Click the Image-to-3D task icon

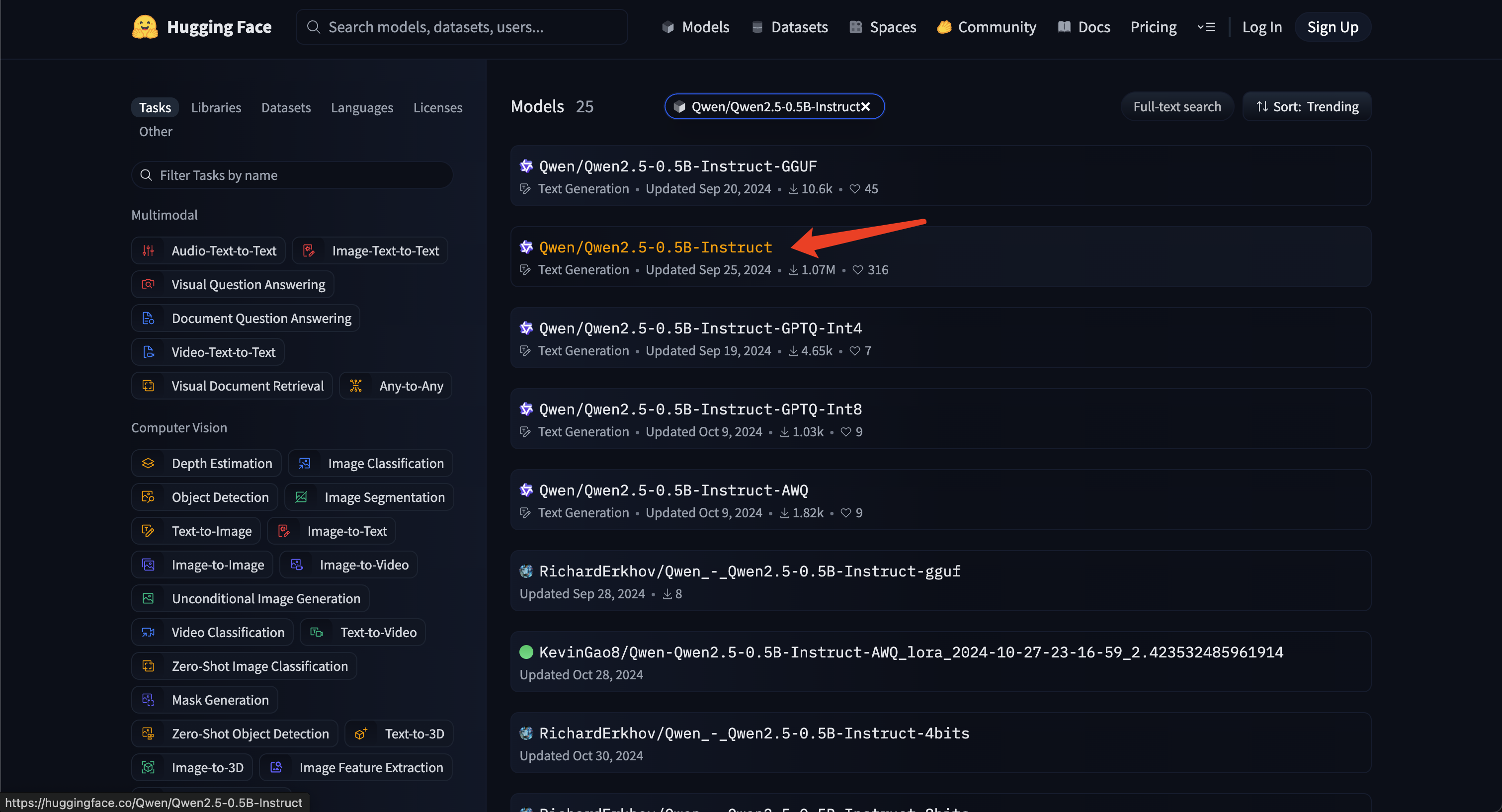pyautogui.click(x=148, y=768)
